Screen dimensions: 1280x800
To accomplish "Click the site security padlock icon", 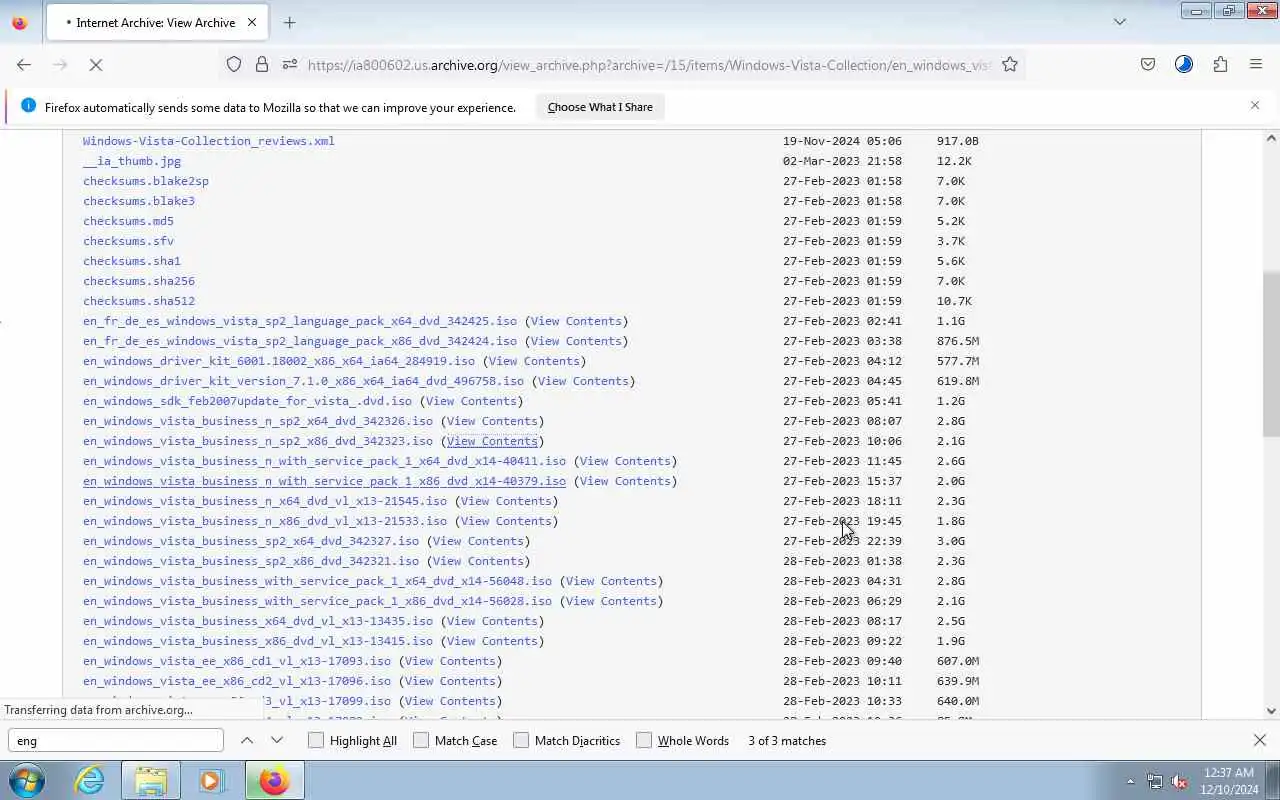I will coord(262,65).
